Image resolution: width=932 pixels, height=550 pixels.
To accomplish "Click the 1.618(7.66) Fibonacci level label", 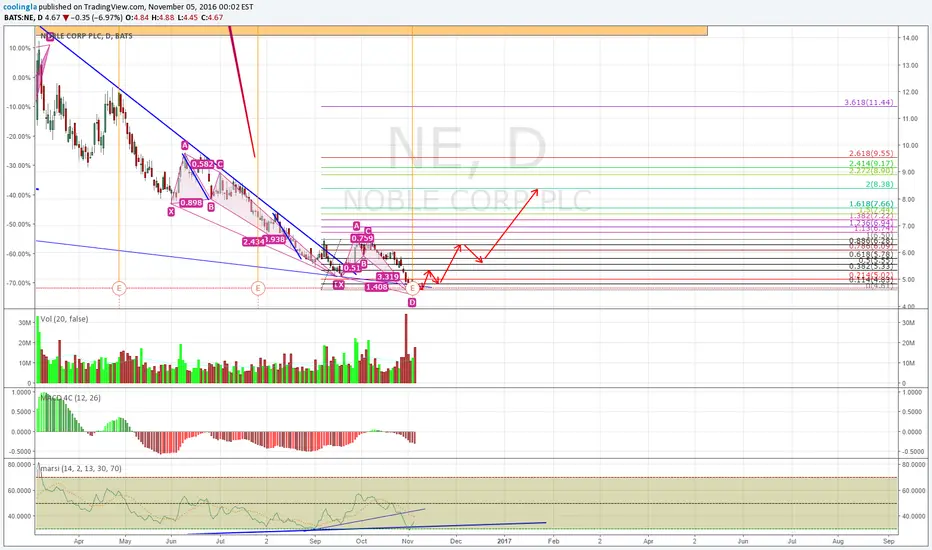I will tap(871, 204).
